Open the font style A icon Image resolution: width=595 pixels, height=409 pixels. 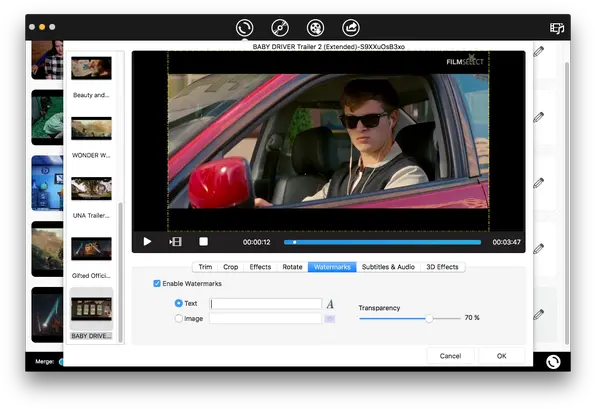[x=330, y=304]
